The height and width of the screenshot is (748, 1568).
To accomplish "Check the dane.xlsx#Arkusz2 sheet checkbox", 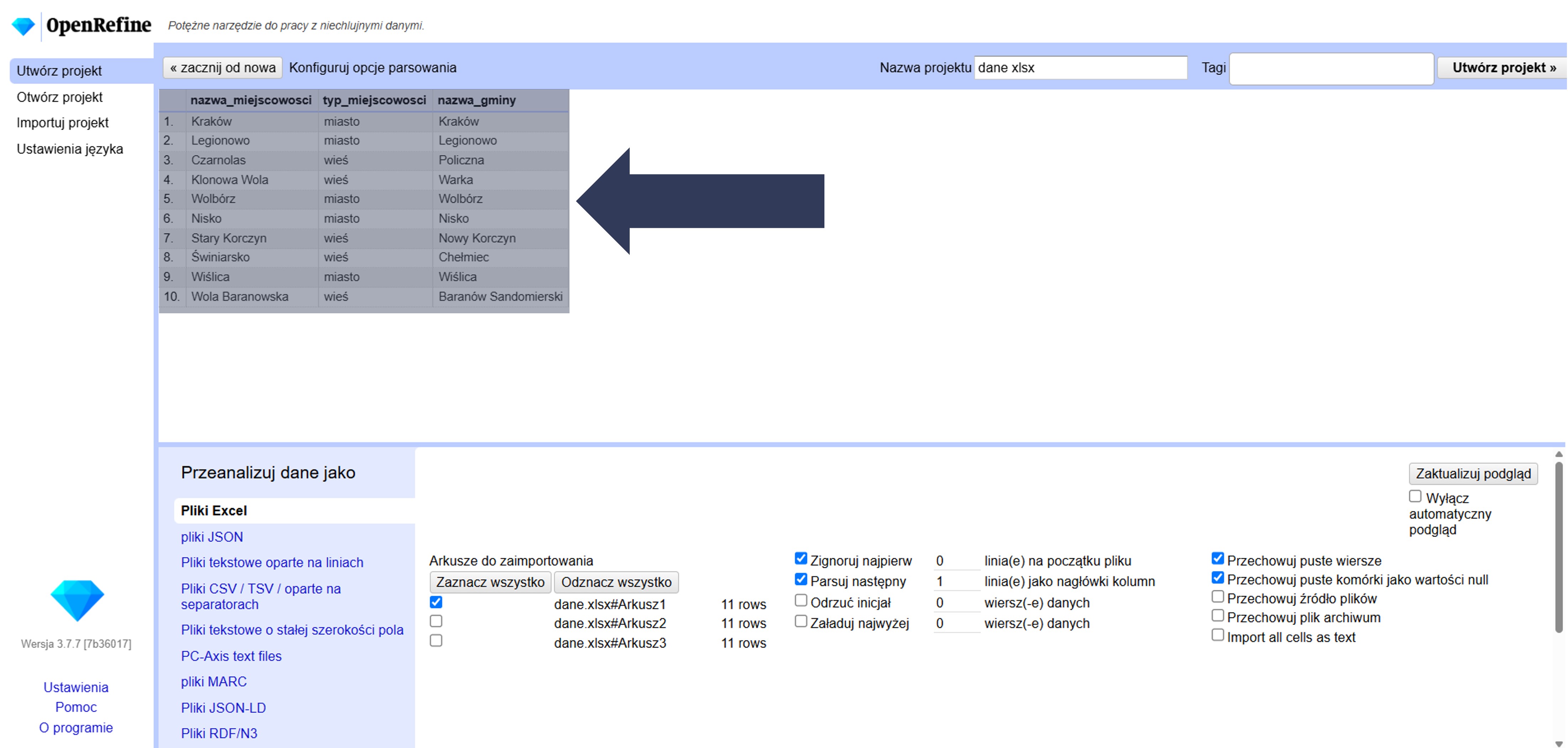I will (436, 621).
